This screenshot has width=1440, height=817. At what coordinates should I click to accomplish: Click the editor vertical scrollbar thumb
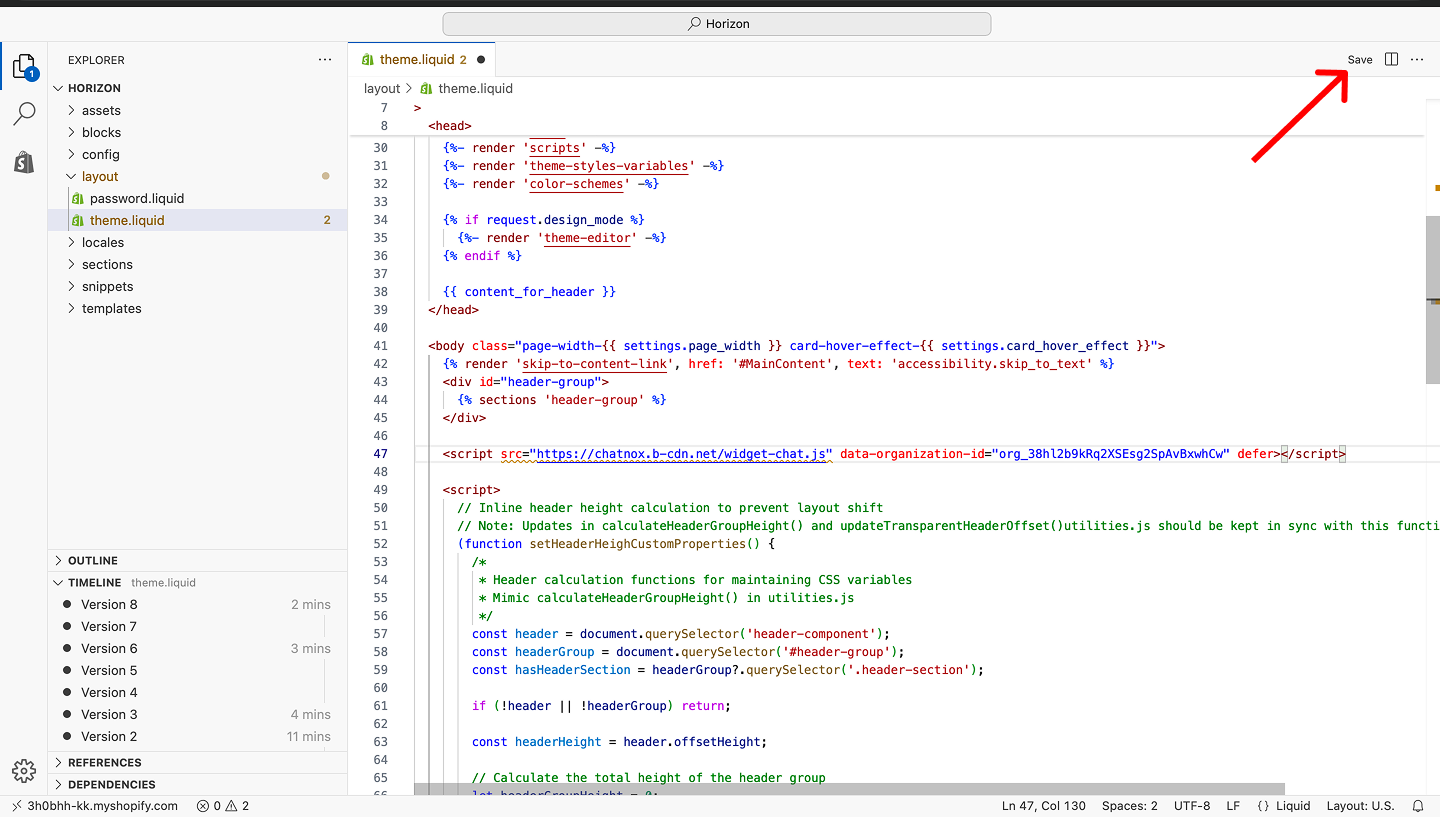coord(1432,299)
